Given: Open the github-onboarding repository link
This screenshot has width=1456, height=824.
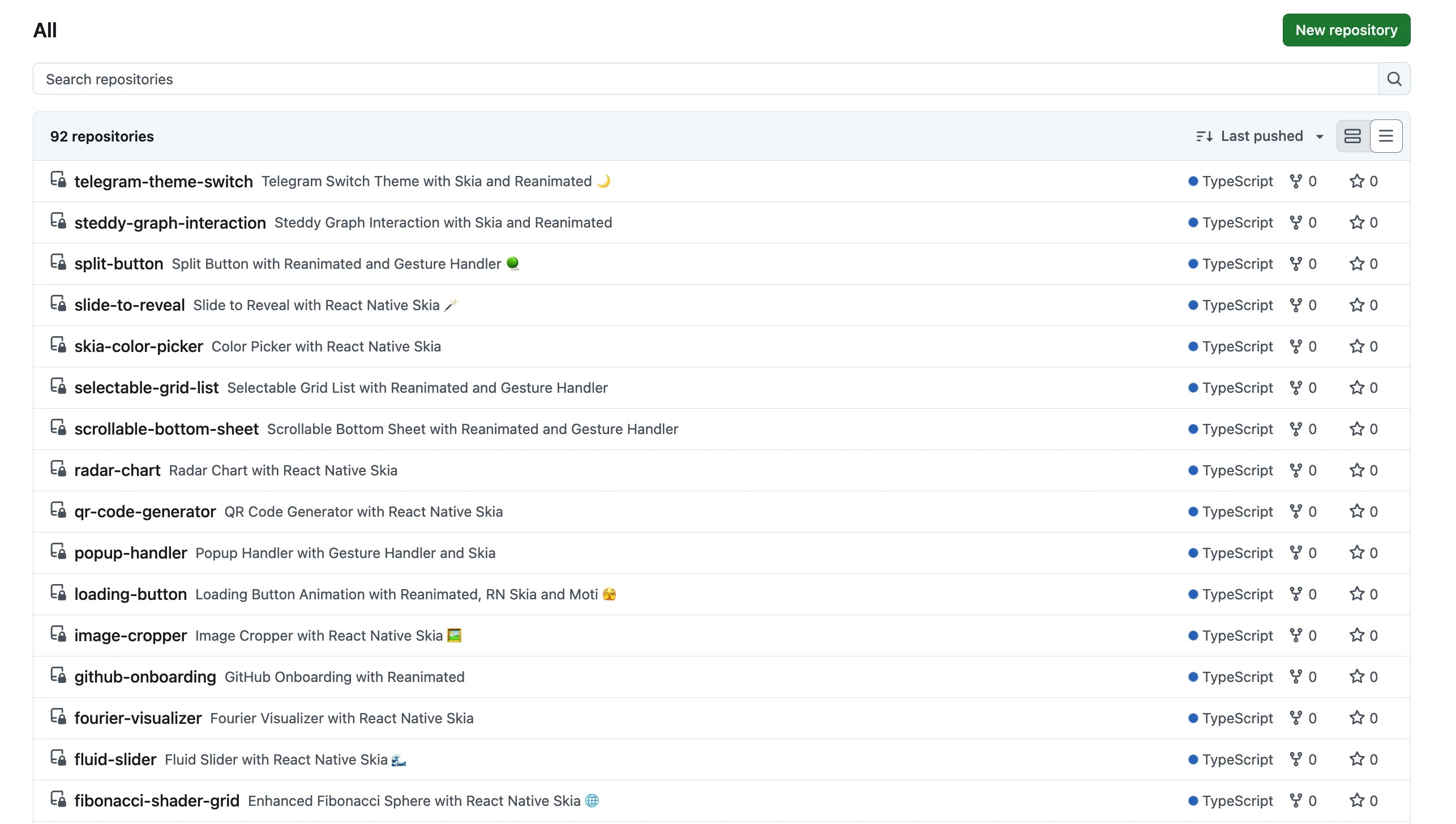Looking at the screenshot, I should (145, 677).
